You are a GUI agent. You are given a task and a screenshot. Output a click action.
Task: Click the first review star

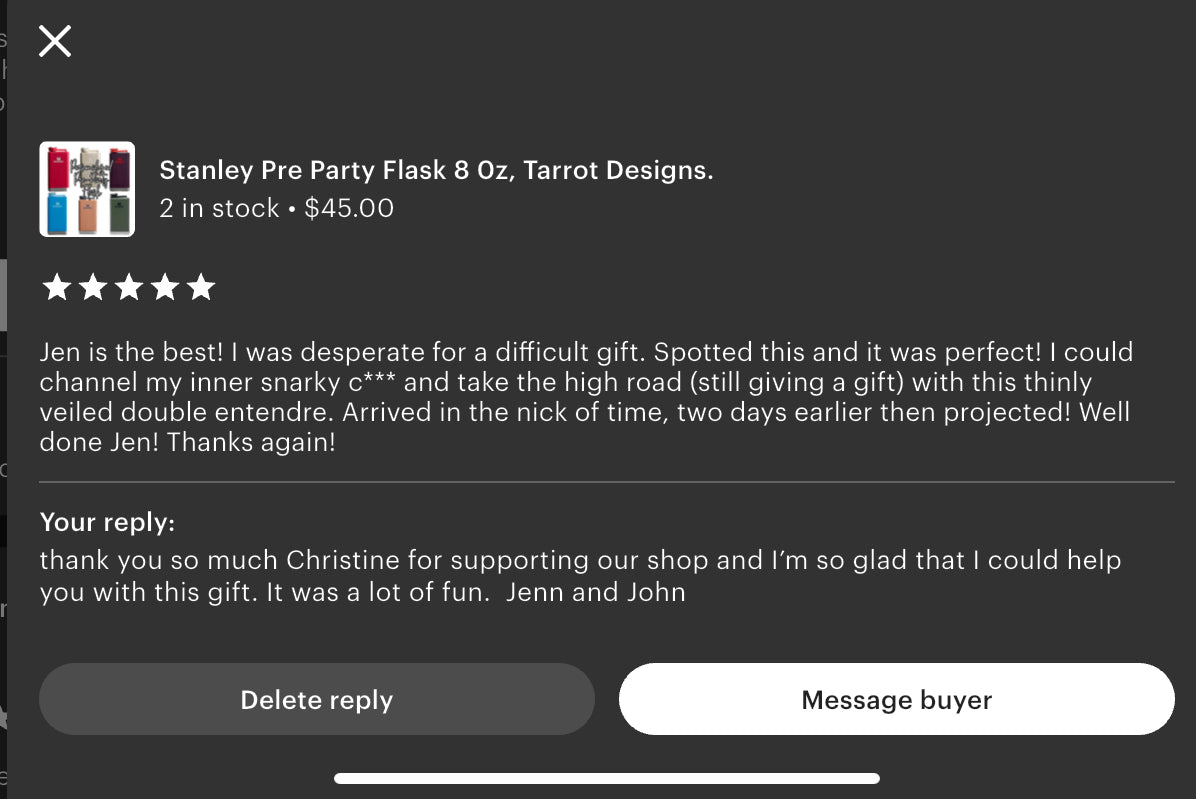tap(56, 288)
